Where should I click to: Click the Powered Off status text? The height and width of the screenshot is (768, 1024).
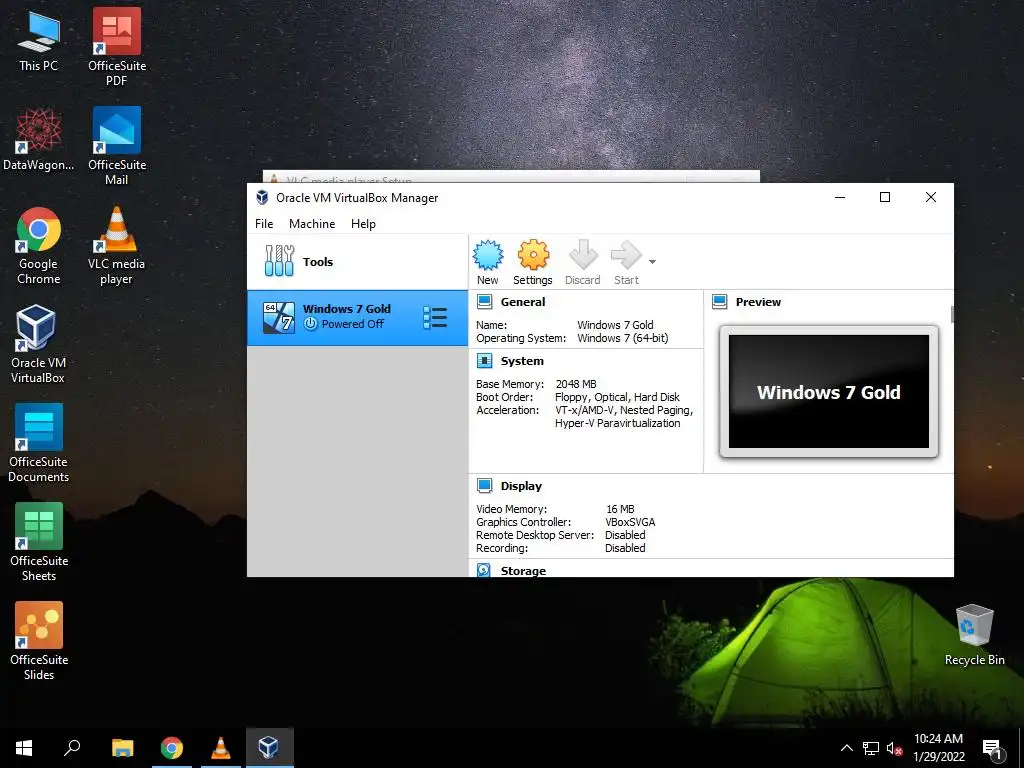[x=353, y=324]
